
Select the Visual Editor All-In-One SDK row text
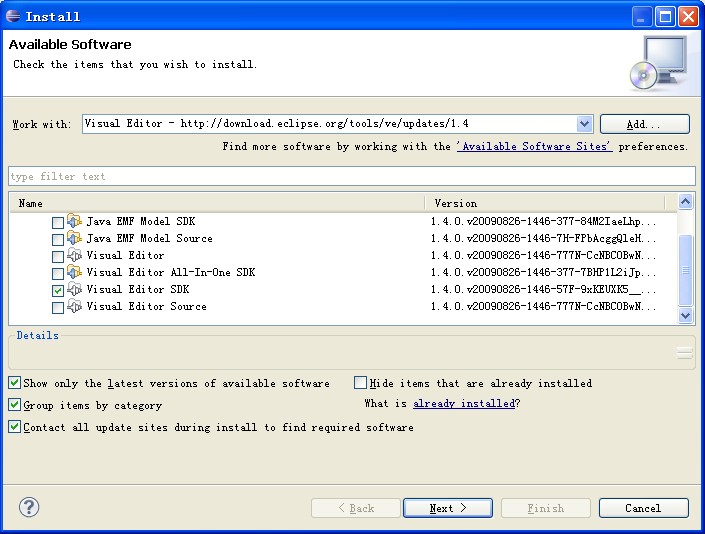pyautogui.click(x=171, y=272)
